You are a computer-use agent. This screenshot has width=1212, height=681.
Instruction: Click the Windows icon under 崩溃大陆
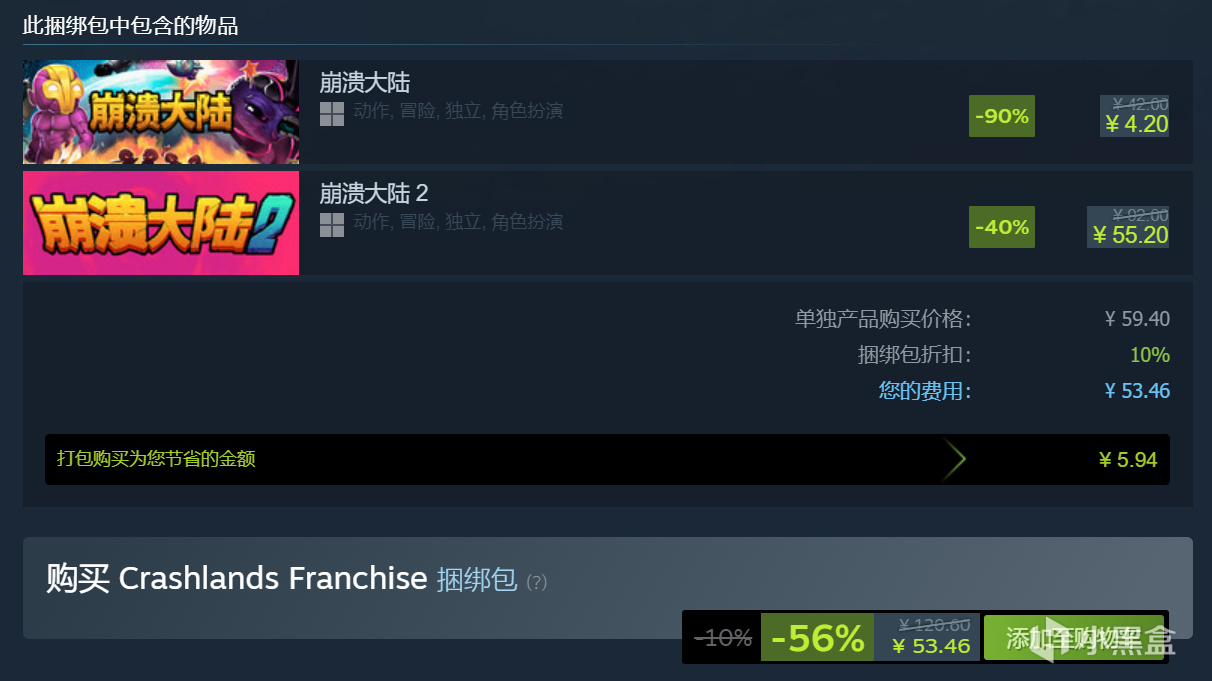pos(332,114)
